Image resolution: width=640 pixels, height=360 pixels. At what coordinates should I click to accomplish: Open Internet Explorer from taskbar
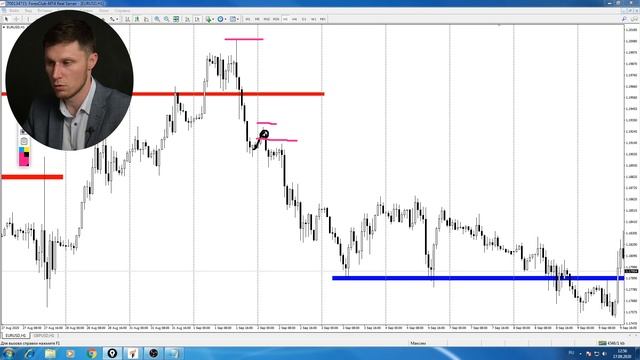point(29,353)
